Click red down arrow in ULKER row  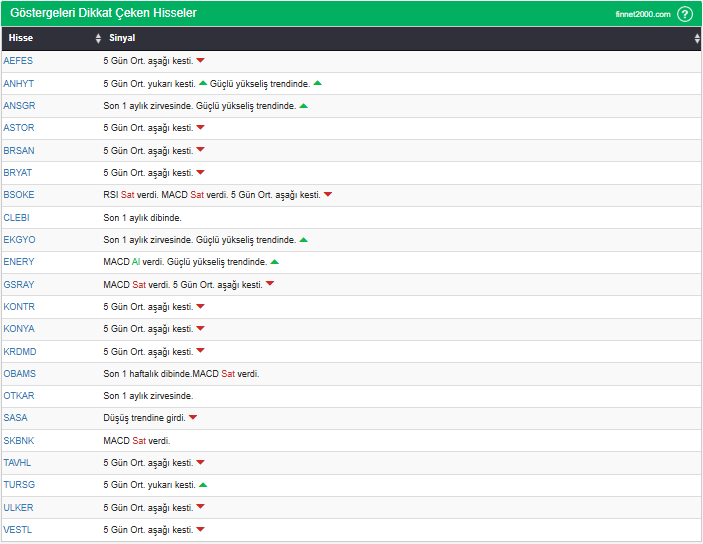[x=200, y=506]
